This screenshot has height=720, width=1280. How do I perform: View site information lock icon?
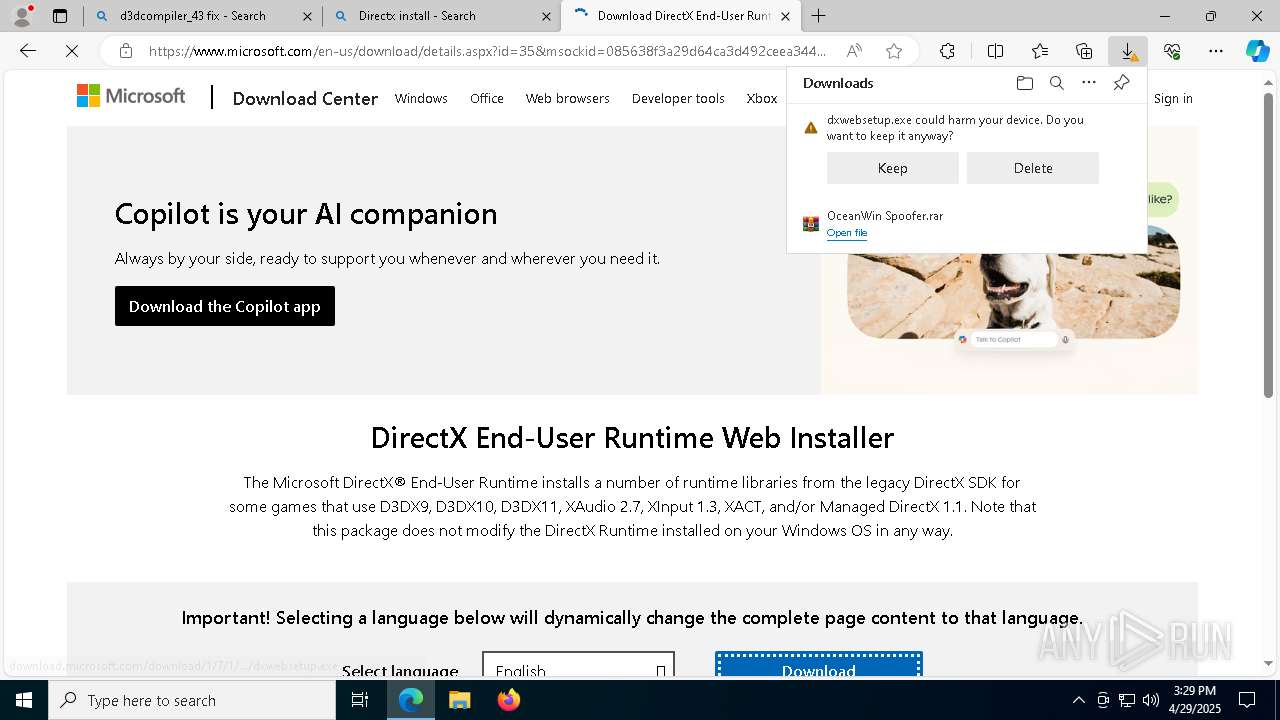[125, 51]
